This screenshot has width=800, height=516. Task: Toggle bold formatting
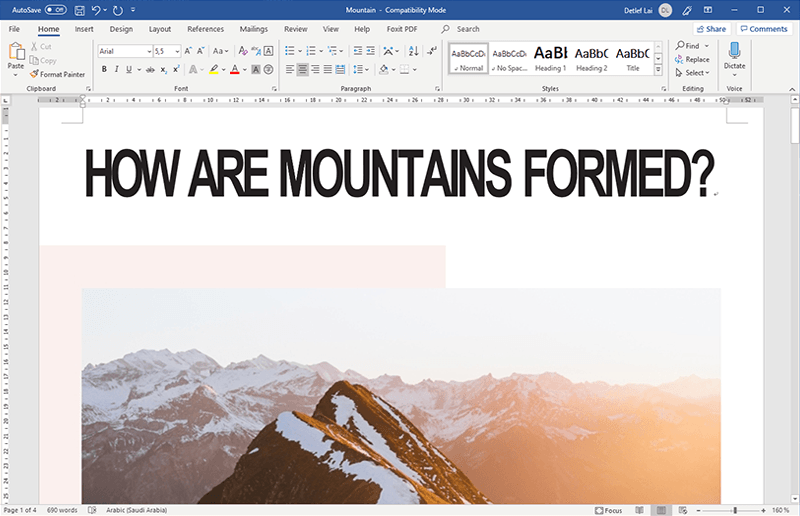pos(103,69)
